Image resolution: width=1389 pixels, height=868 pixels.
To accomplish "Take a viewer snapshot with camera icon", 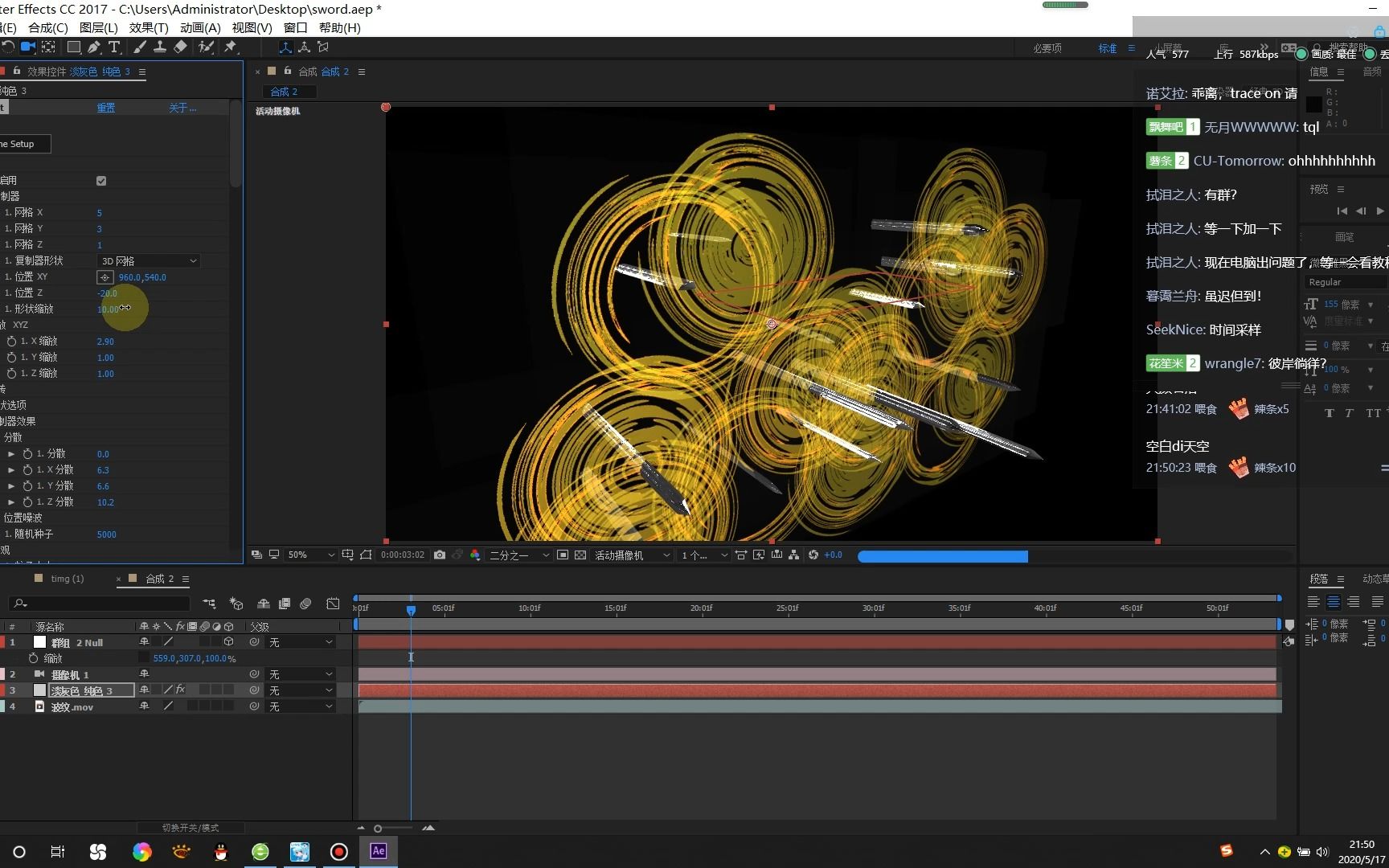I will (x=440, y=555).
